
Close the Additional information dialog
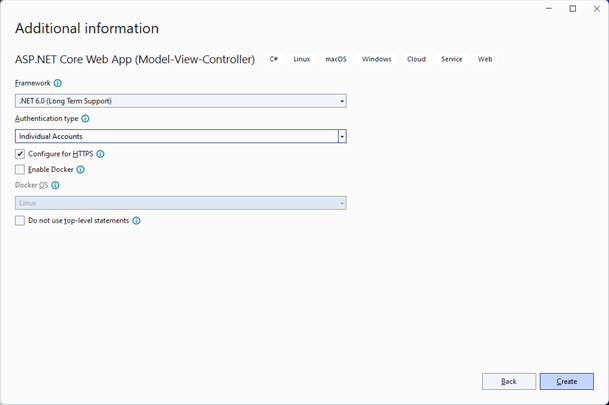coord(597,9)
